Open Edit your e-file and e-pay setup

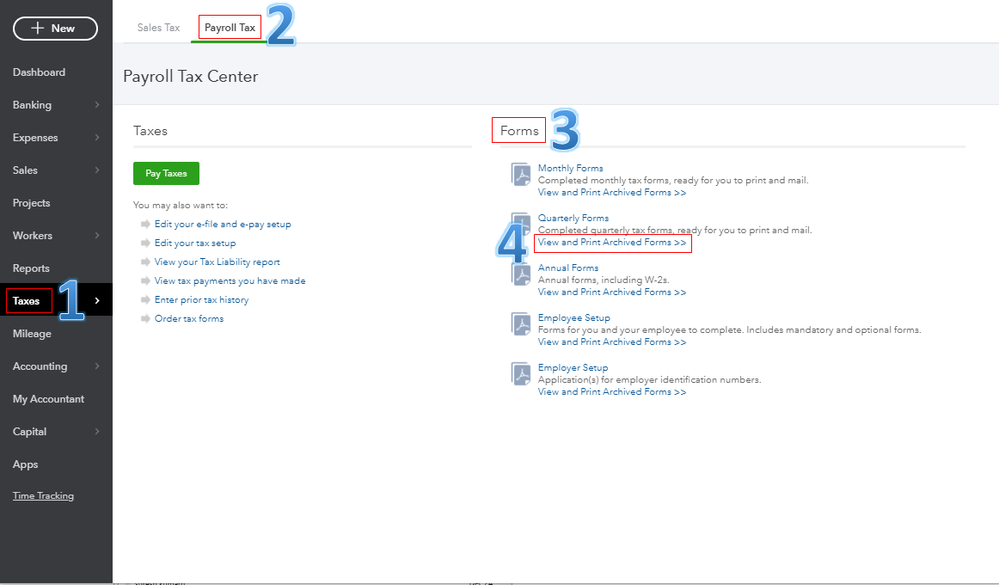click(x=223, y=224)
